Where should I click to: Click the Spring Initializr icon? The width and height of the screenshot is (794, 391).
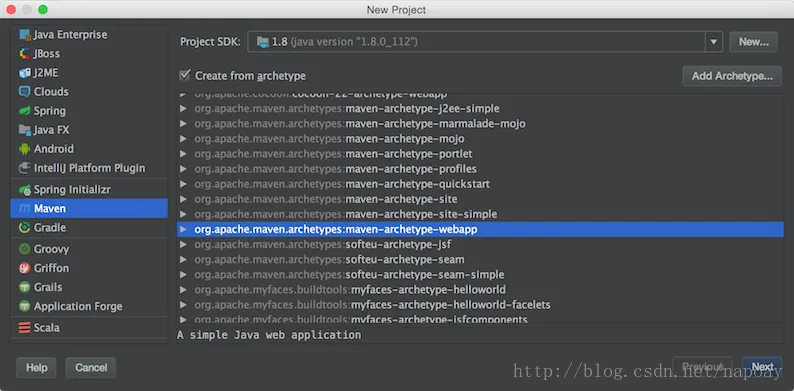[x=25, y=190]
